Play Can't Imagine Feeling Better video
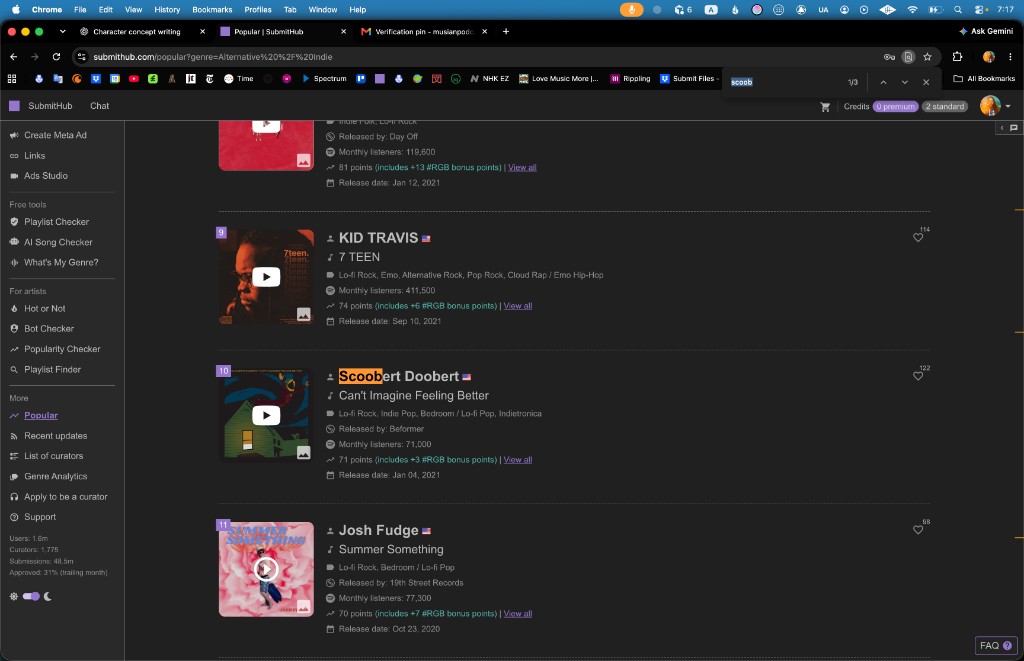This screenshot has height=661, width=1024. [x=266, y=415]
